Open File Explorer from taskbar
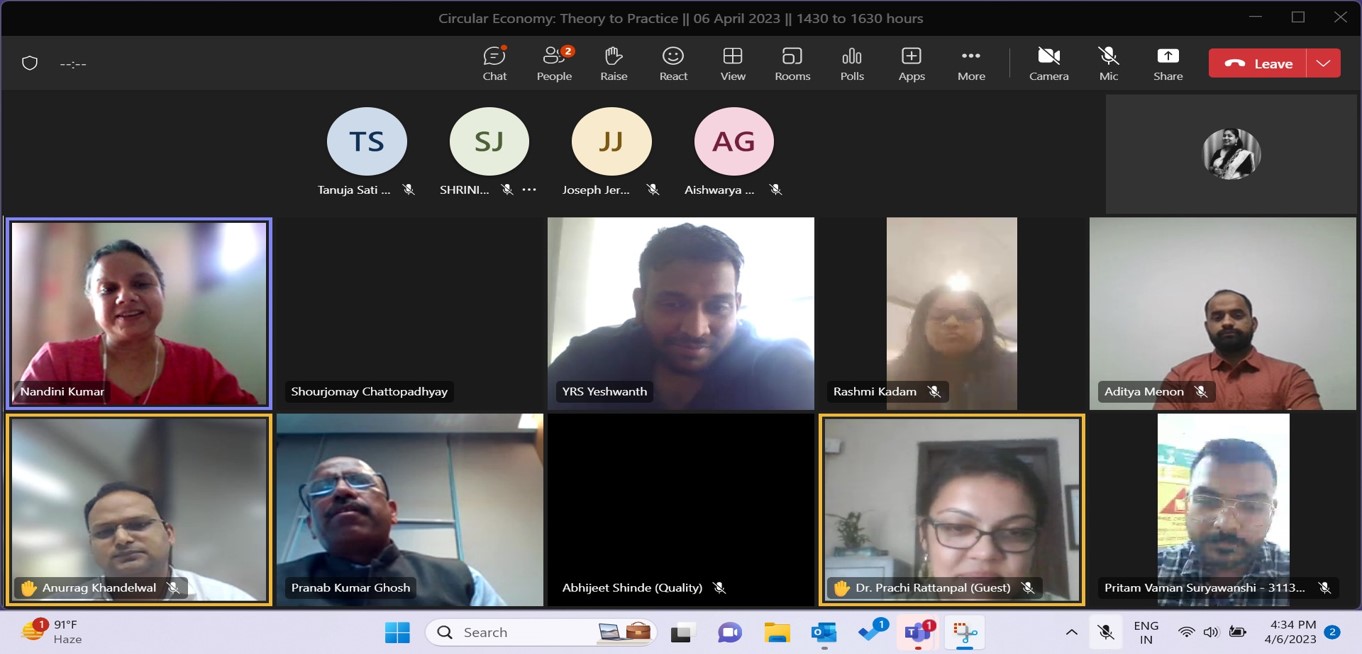The height and width of the screenshot is (654, 1362). coord(777,632)
